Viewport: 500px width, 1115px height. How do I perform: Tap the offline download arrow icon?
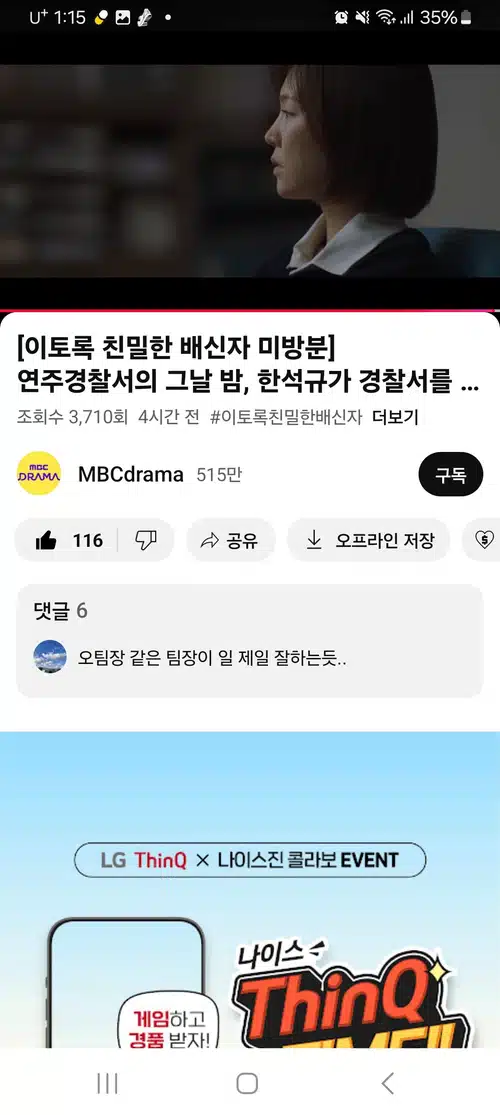point(314,540)
